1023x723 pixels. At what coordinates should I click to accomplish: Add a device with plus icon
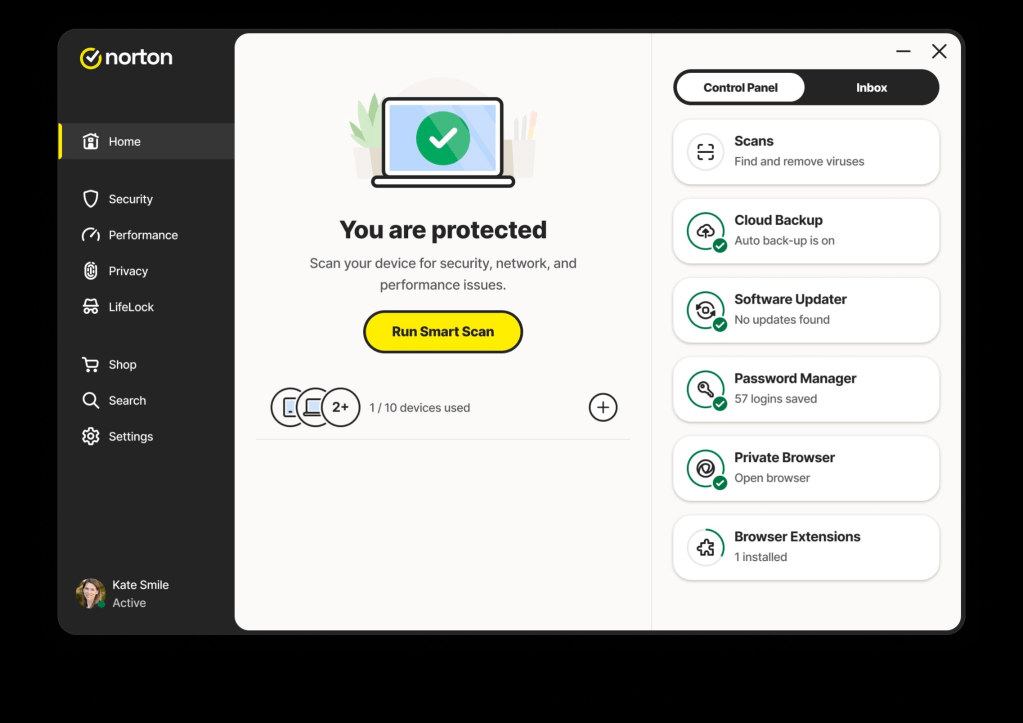[603, 407]
